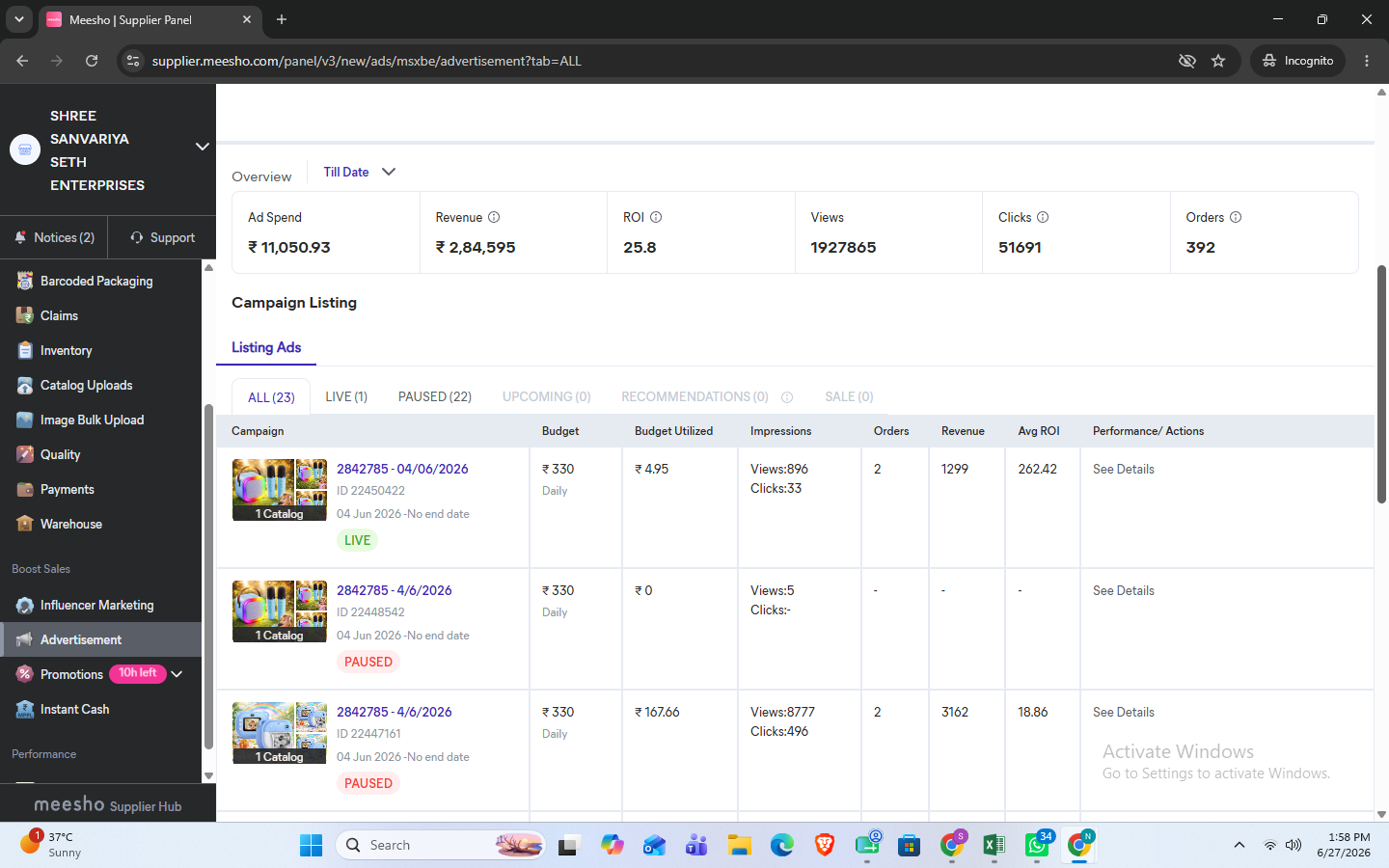
Task: Show info tooltip next to ROI
Action: 656,217
